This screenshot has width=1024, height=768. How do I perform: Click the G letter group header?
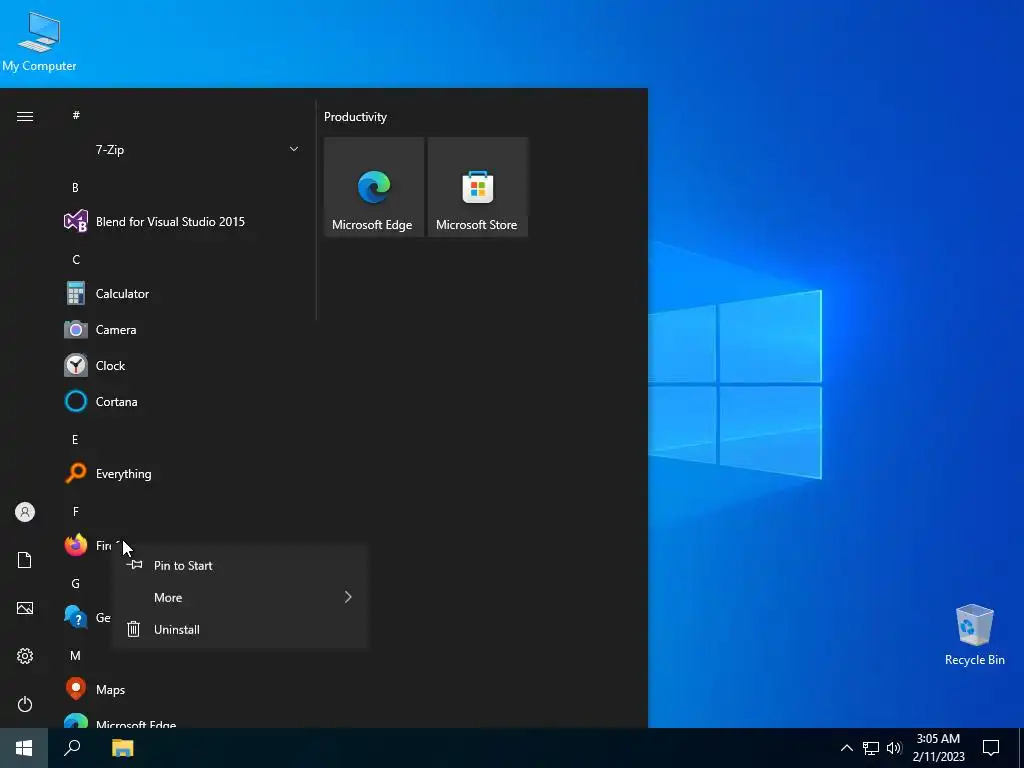coord(76,583)
